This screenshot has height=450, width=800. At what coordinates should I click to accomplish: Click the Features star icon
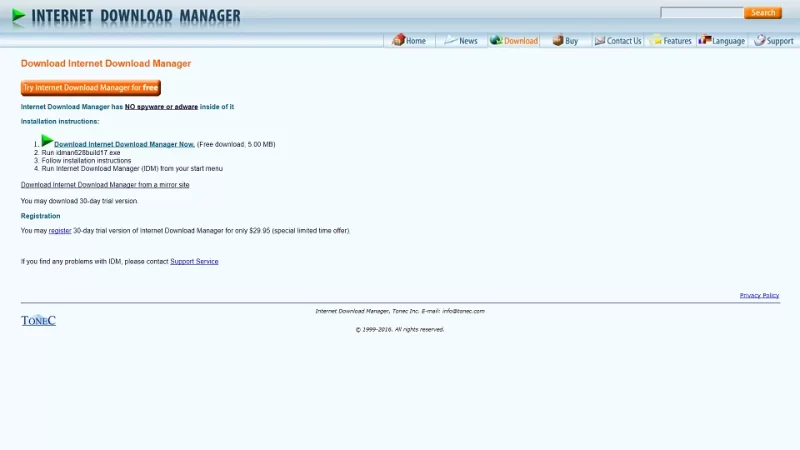(x=656, y=40)
